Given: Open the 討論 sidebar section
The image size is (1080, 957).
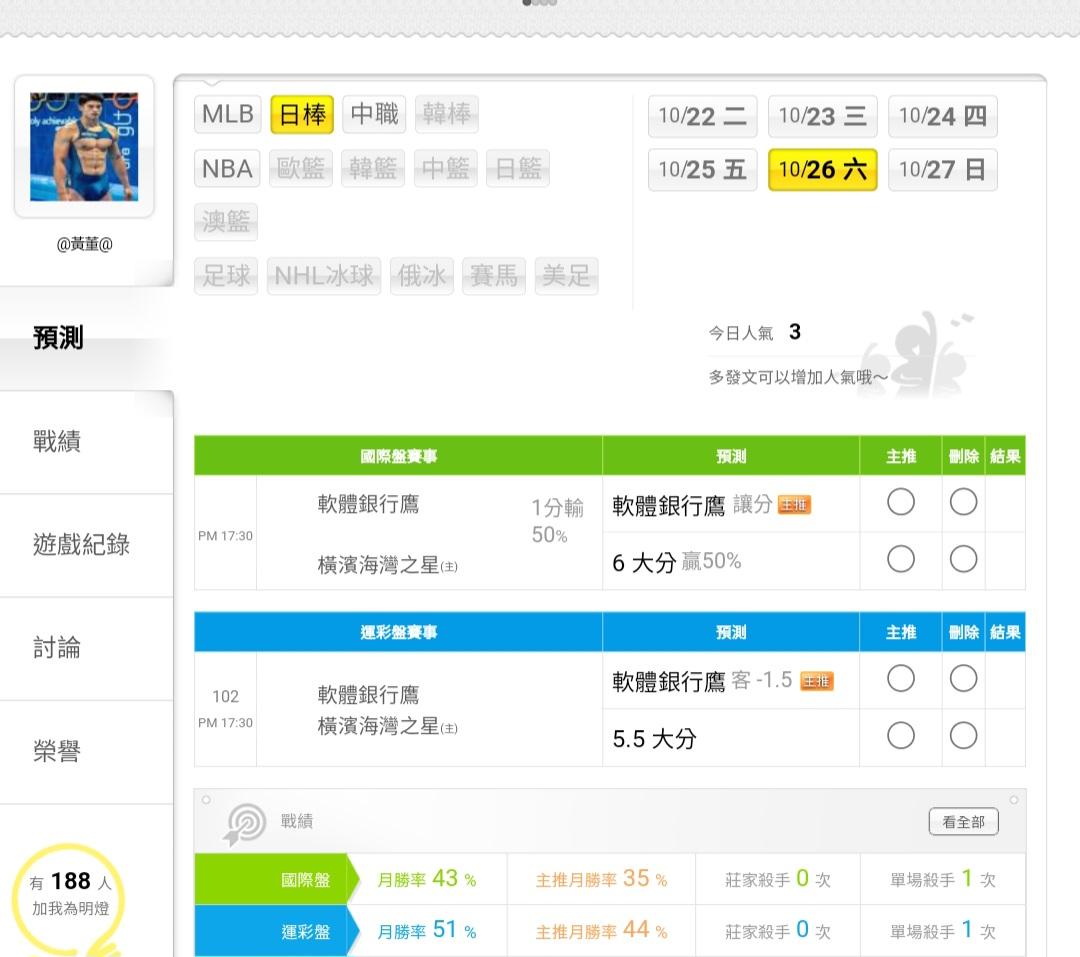Looking at the screenshot, I should point(86,648).
